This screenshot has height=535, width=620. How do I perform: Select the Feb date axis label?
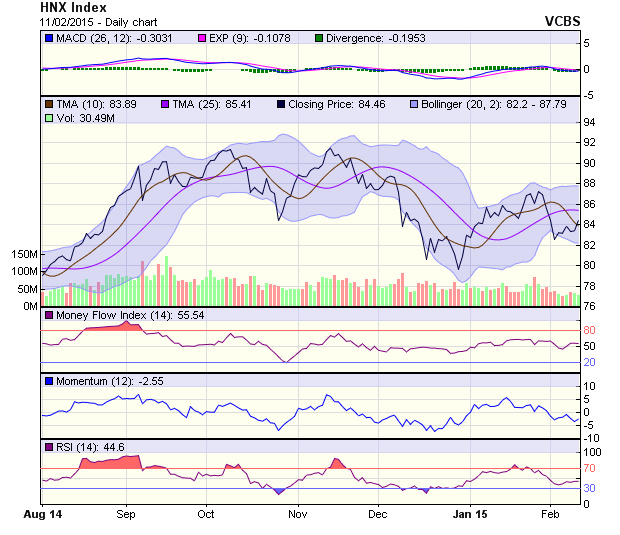tap(551, 513)
